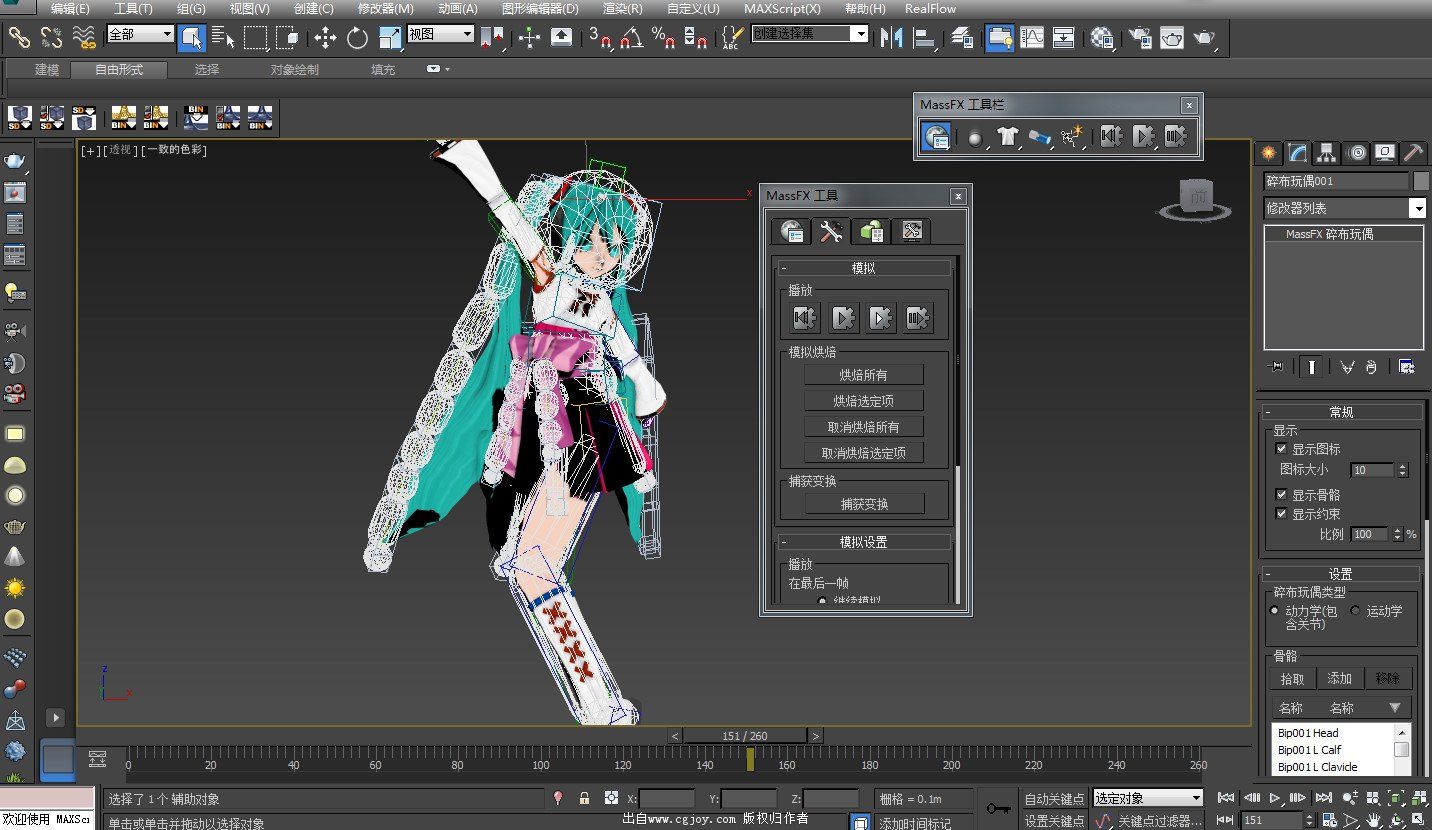1432x830 pixels.
Task: Toggle 设置关键点 set key mode
Action: [x=1054, y=821]
